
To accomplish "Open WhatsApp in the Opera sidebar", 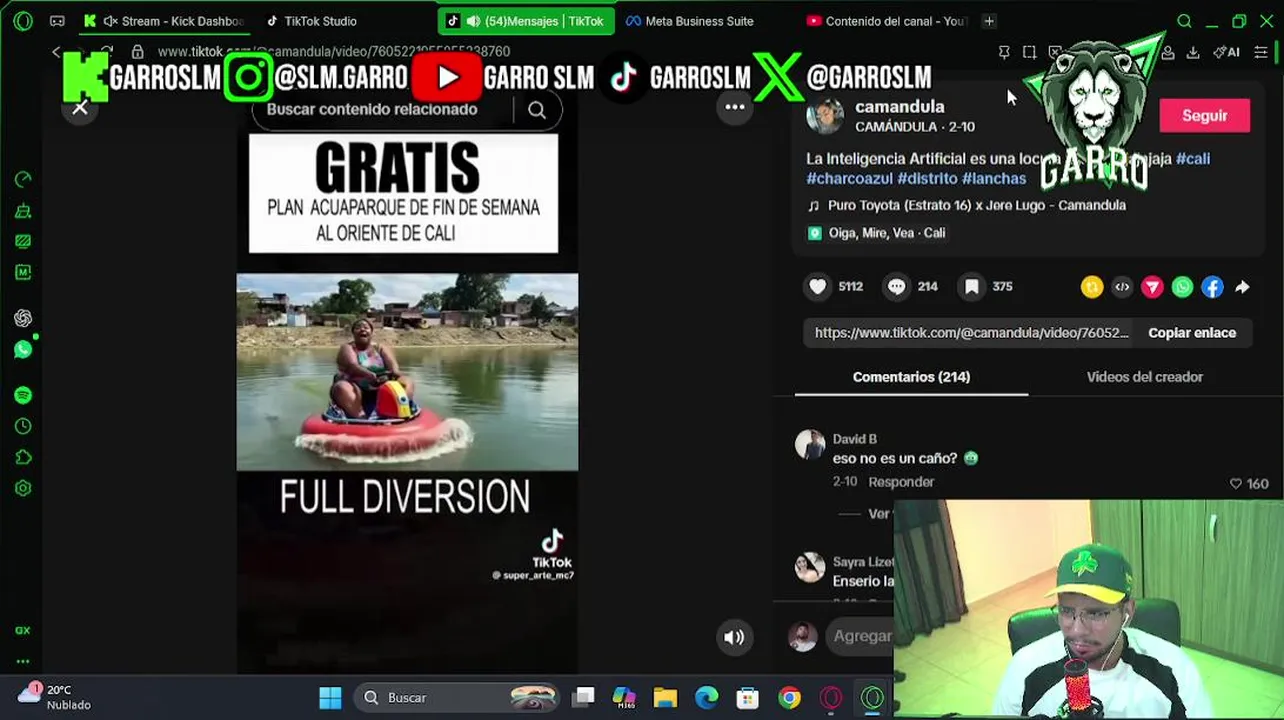I will point(23,349).
